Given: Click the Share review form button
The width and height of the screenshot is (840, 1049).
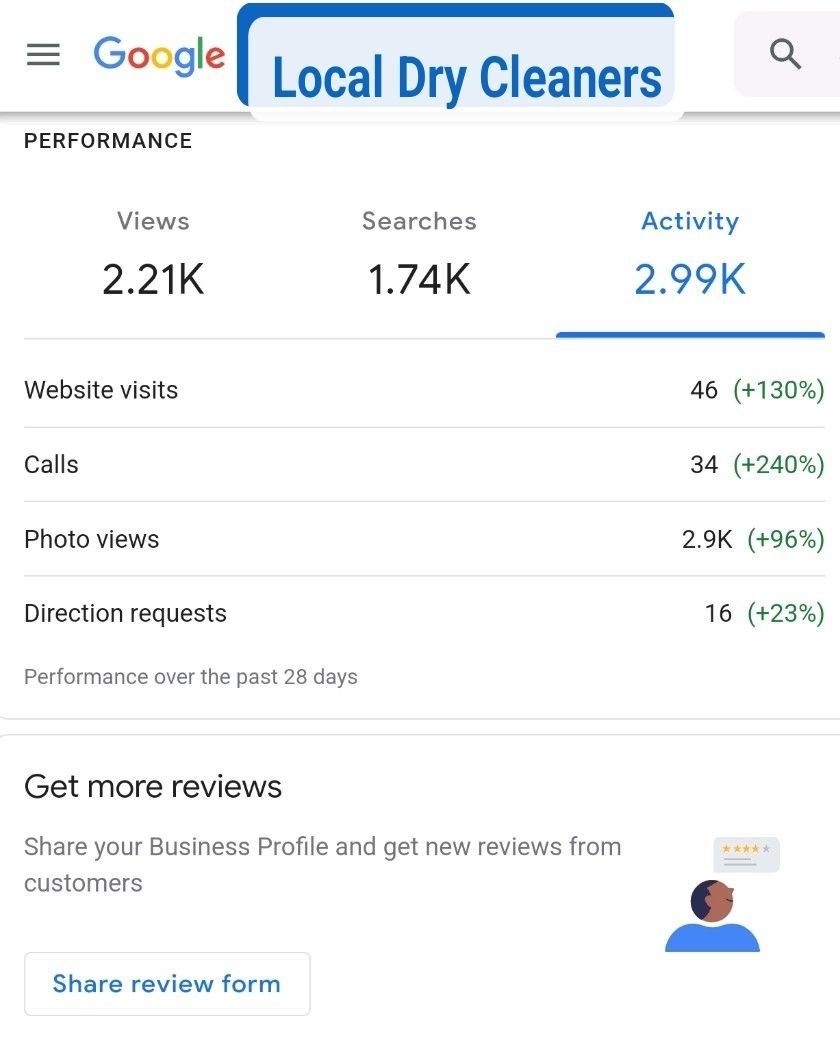Looking at the screenshot, I should [167, 983].
